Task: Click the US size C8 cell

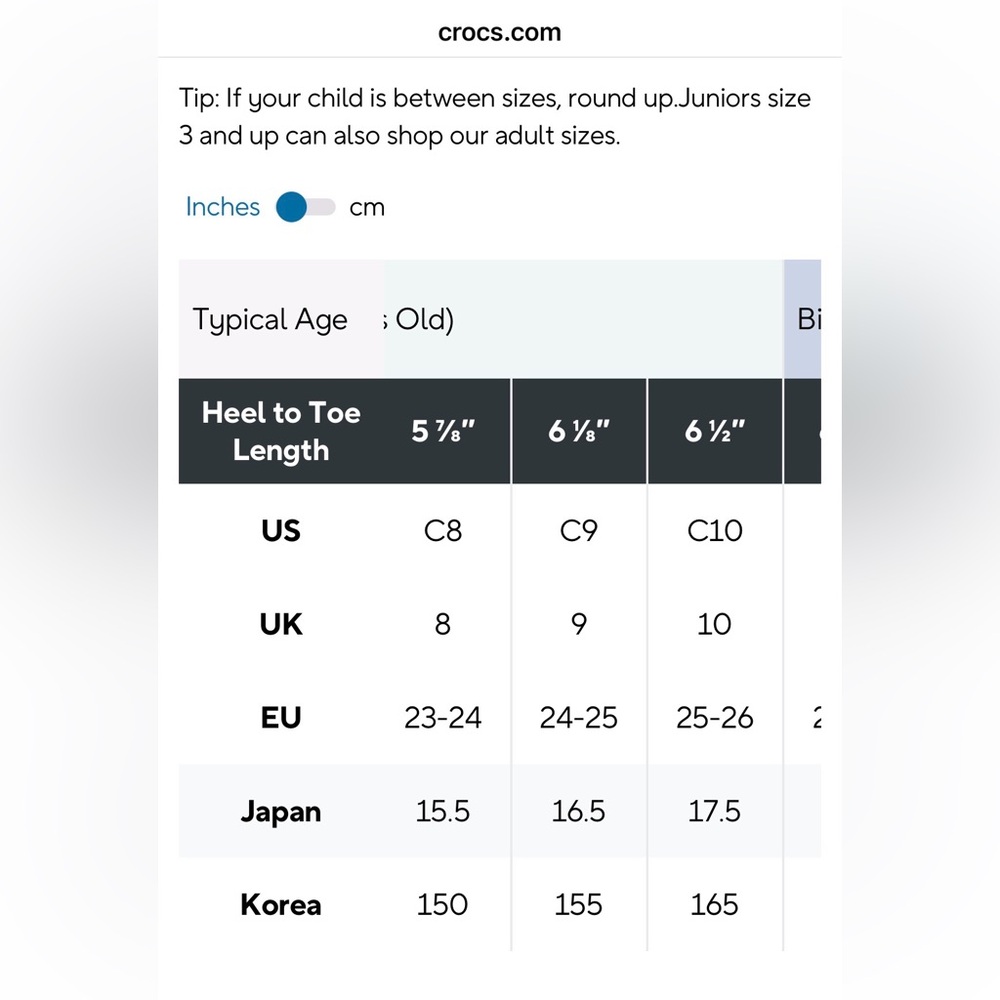Action: [x=443, y=531]
